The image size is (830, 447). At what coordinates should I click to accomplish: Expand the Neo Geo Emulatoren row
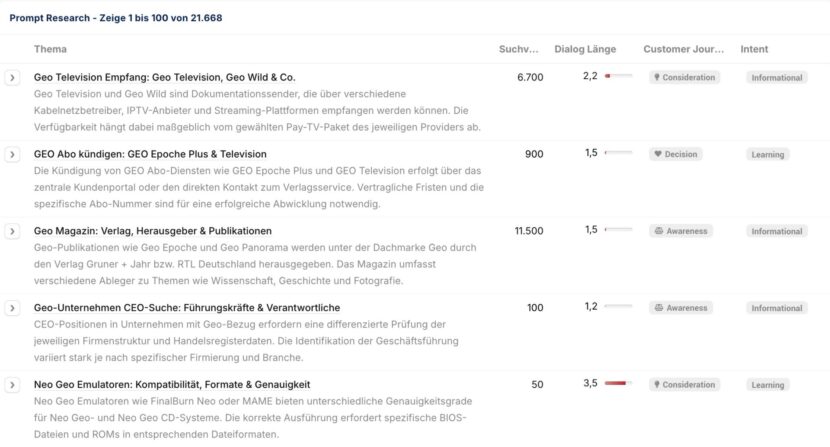point(12,385)
